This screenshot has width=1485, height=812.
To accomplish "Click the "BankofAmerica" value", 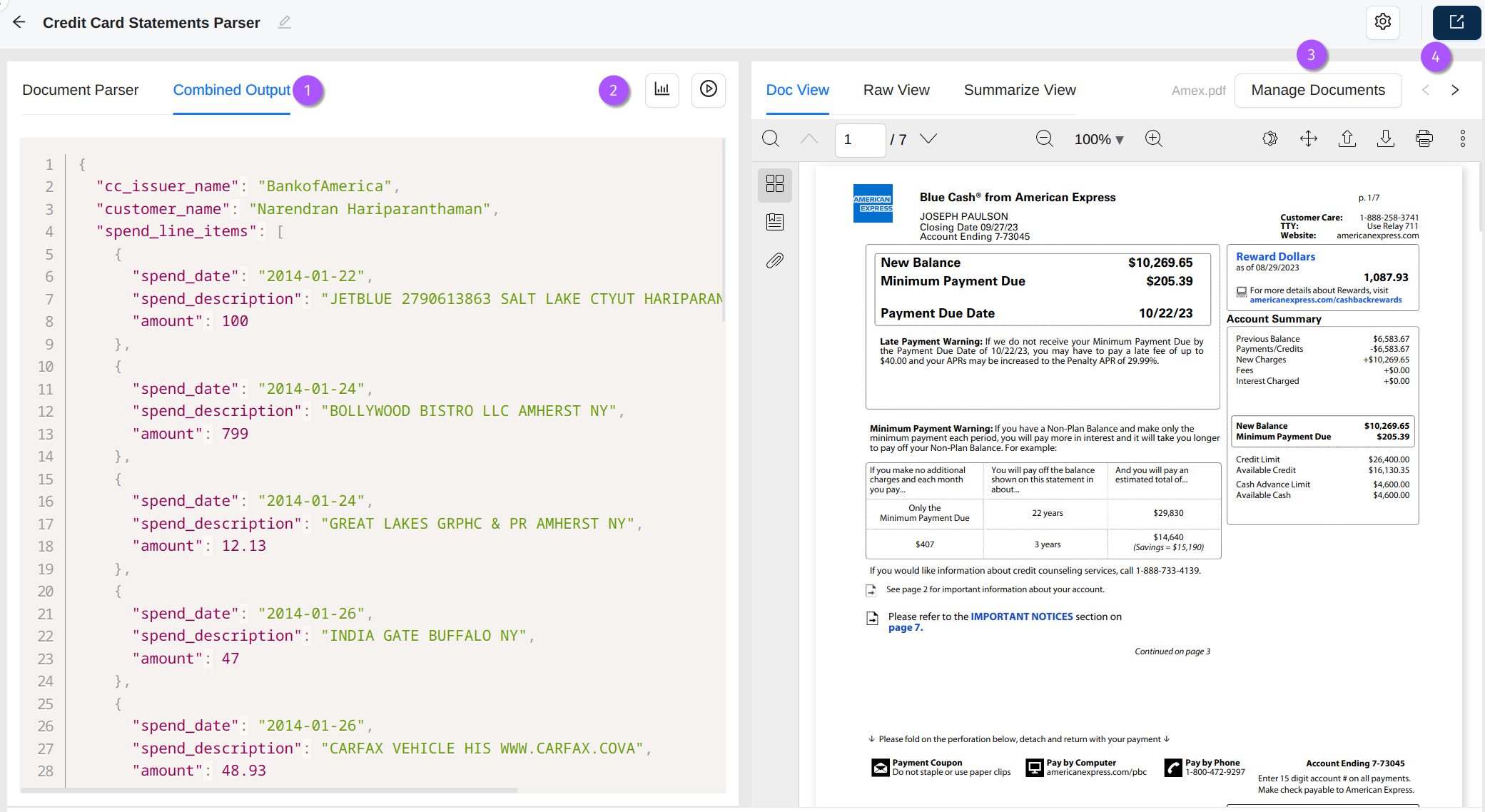I will point(325,186).
